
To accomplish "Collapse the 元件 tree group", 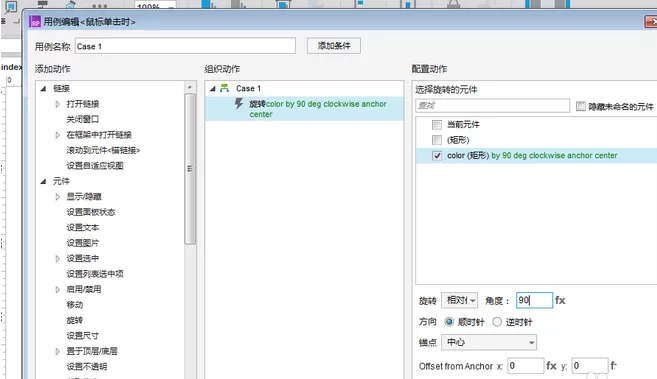I will (x=43, y=181).
